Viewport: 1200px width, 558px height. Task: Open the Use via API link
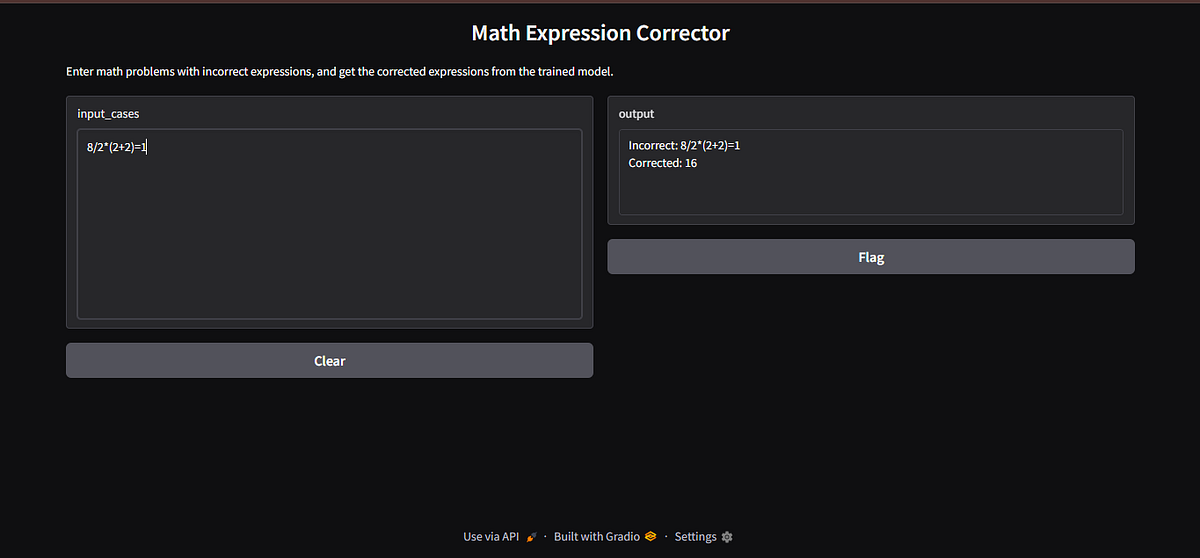click(x=500, y=537)
